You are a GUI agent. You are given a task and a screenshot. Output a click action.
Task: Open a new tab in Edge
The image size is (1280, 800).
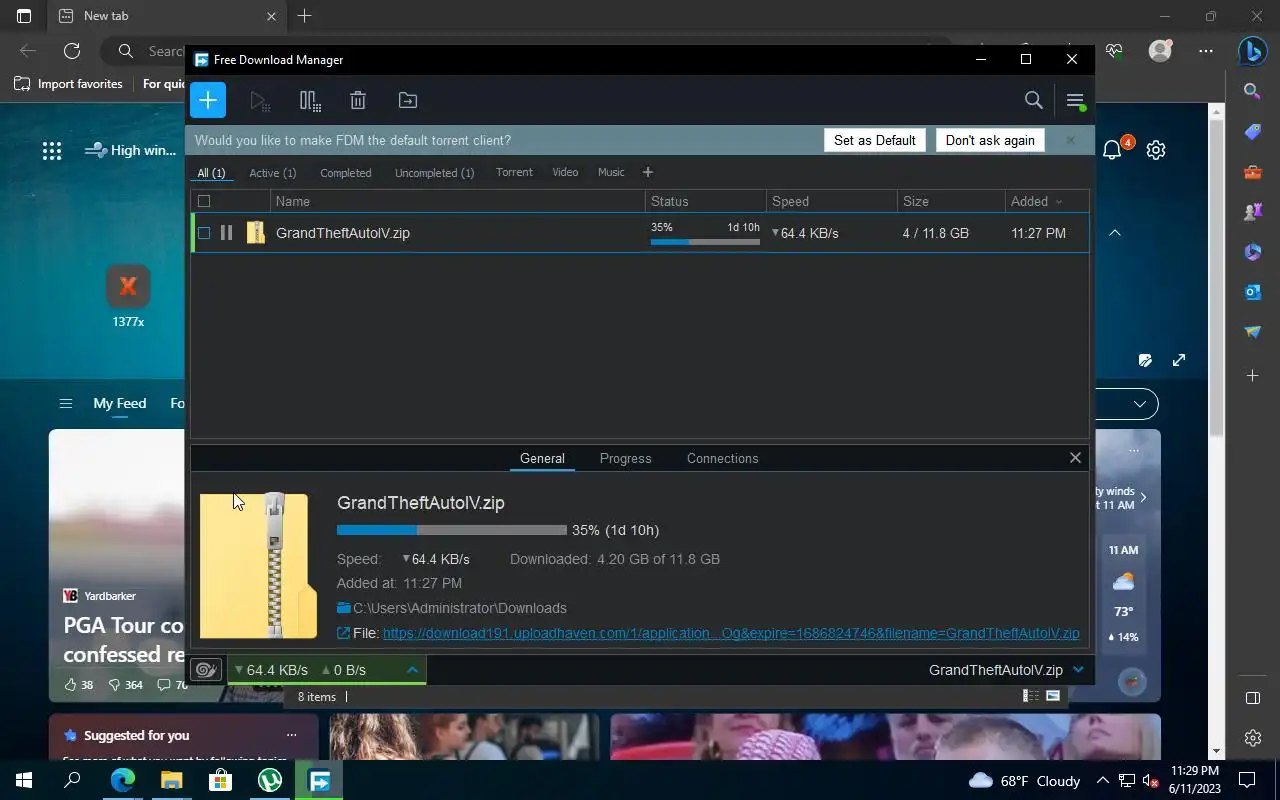pos(305,16)
